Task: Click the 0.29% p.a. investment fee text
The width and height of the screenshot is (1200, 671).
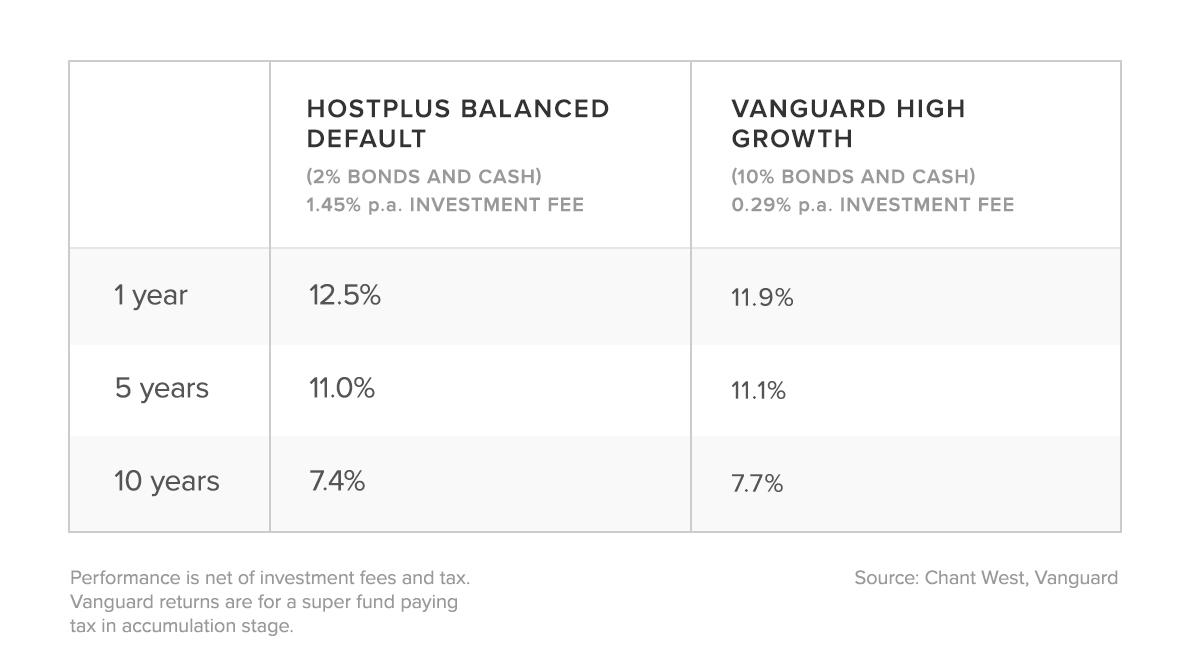Action: click(872, 205)
